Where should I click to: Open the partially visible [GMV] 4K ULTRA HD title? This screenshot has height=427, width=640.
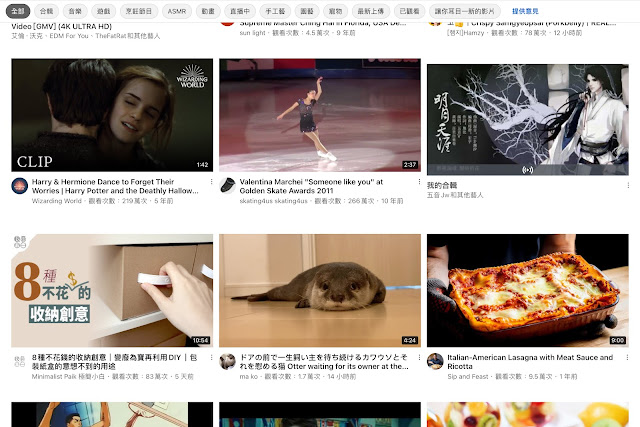coord(62,26)
